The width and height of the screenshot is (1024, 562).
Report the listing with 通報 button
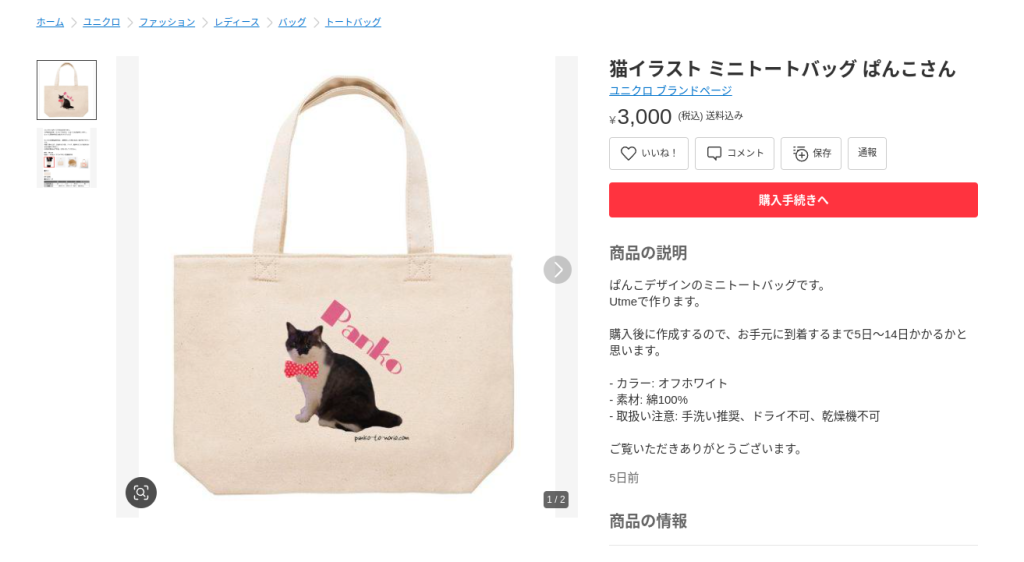click(x=867, y=153)
